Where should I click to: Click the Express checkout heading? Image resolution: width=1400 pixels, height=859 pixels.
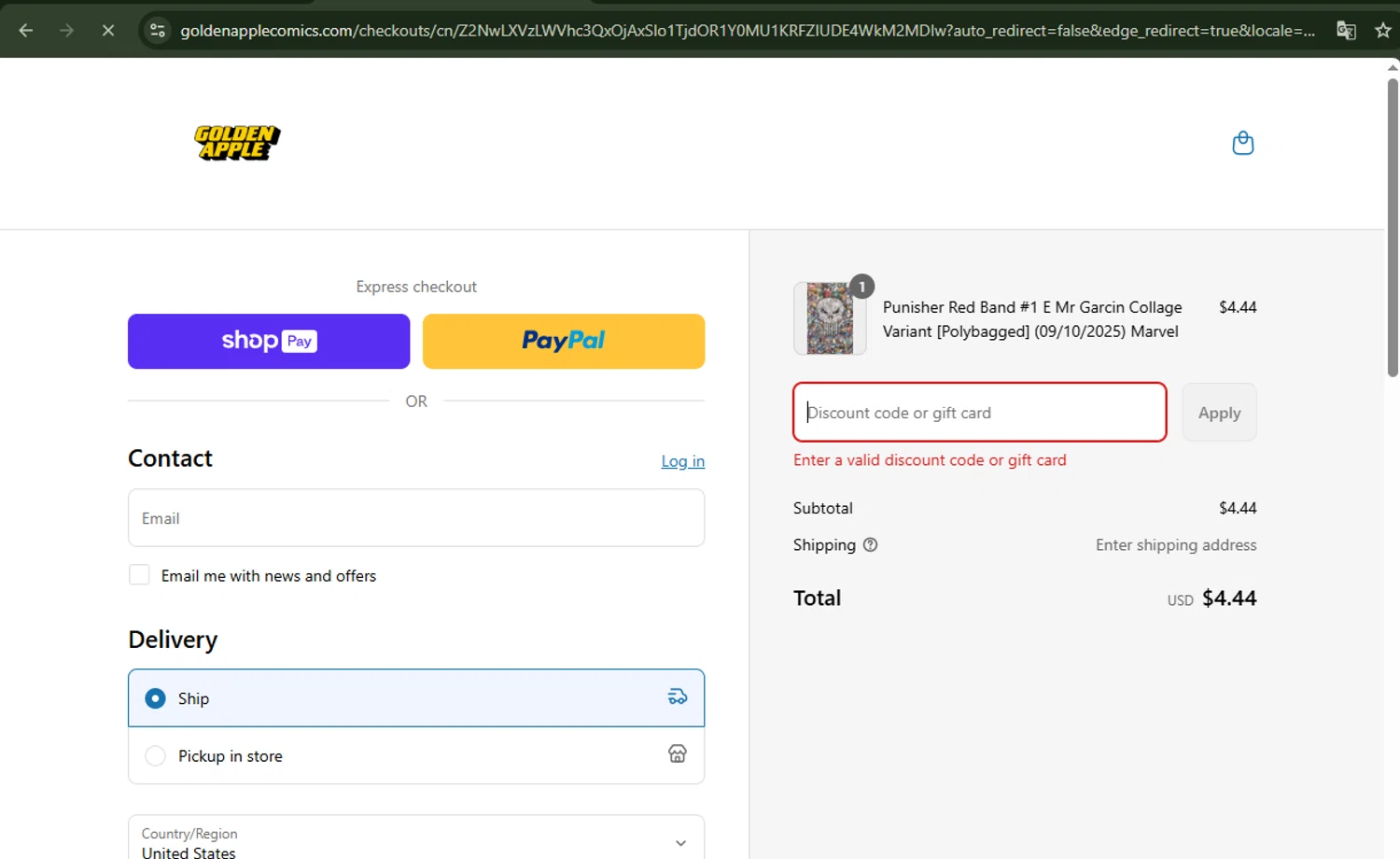tap(416, 287)
